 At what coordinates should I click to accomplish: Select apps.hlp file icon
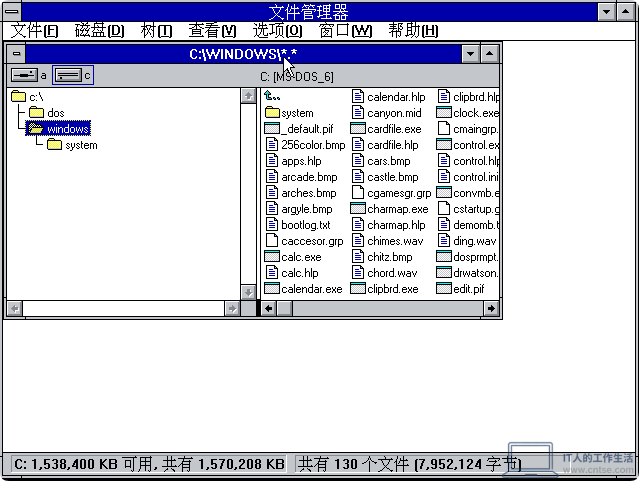[272, 161]
